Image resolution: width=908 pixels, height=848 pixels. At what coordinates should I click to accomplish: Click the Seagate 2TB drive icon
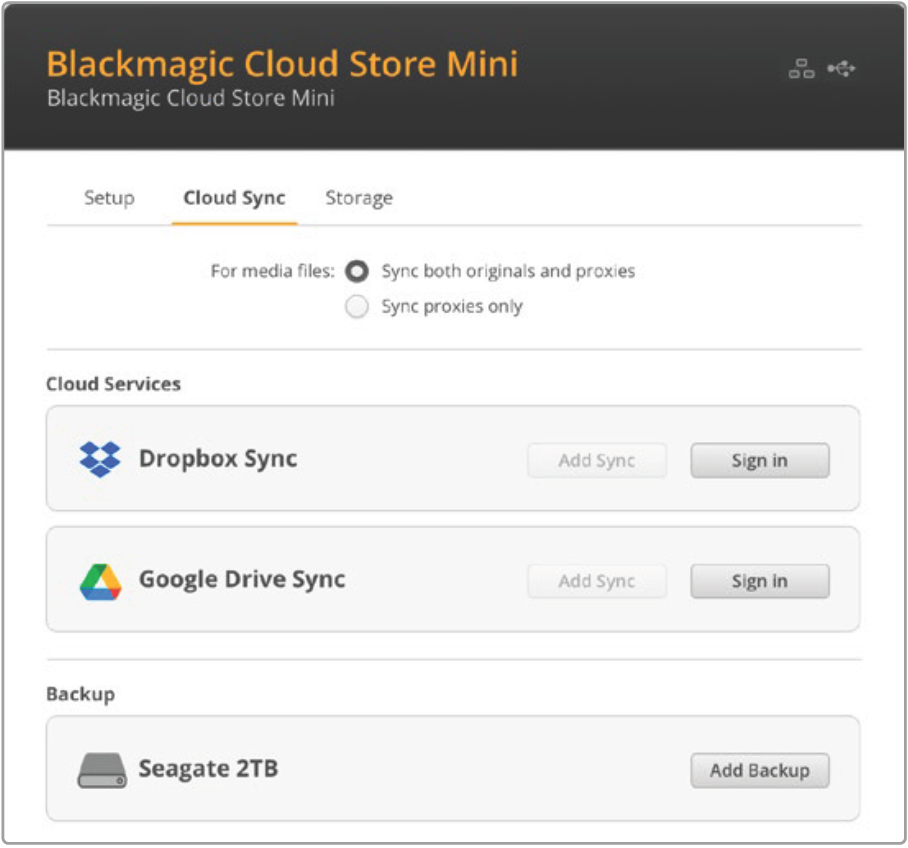(x=102, y=770)
